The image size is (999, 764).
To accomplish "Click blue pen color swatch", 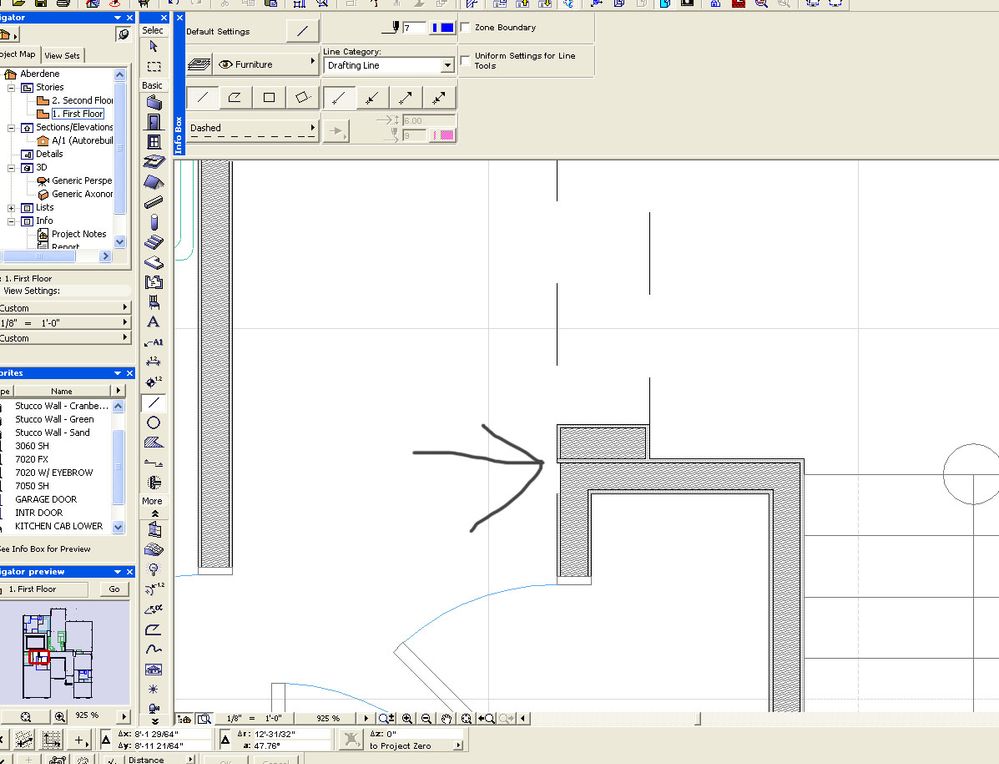I will [x=443, y=27].
